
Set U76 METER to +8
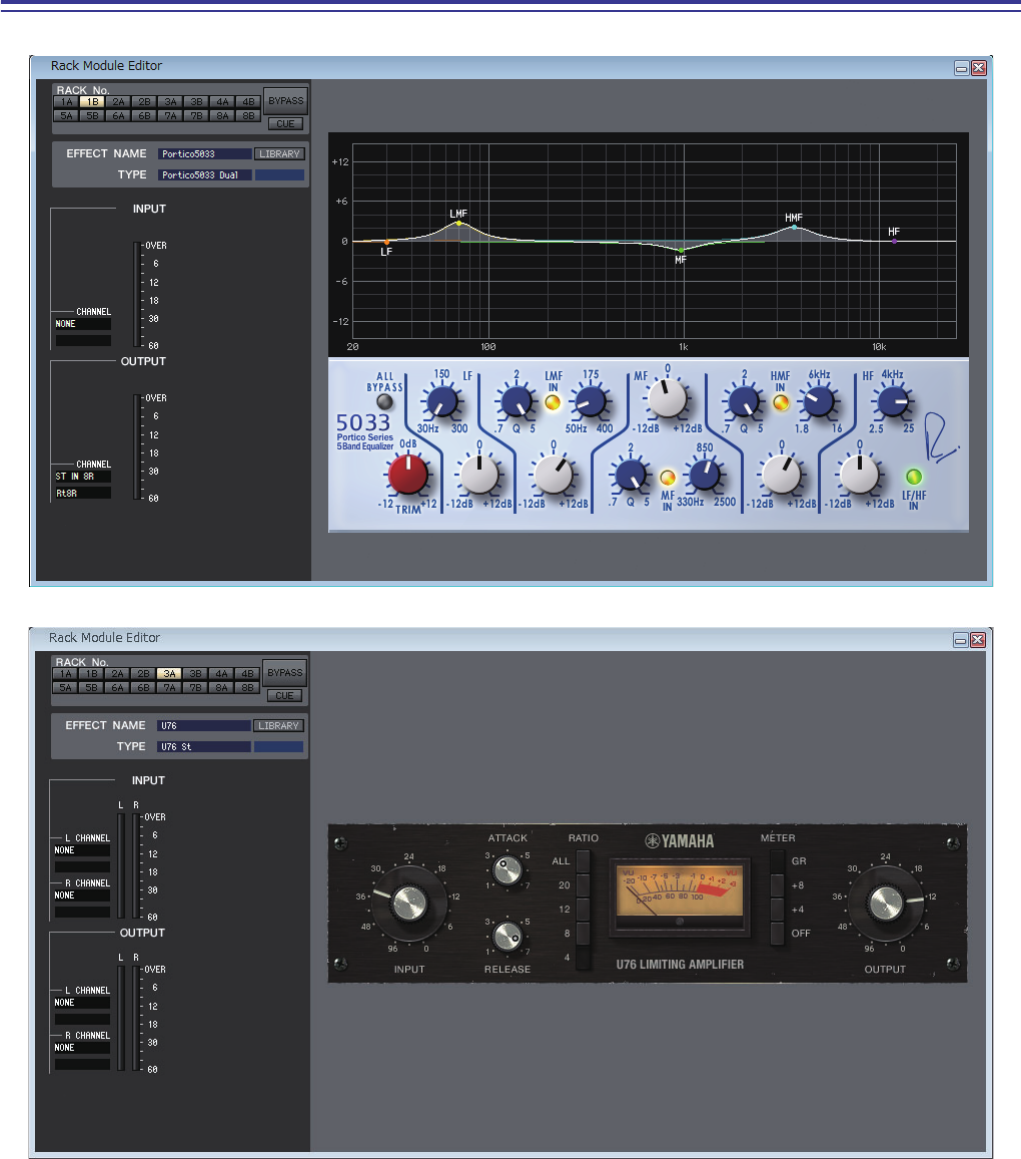[x=777, y=886]
